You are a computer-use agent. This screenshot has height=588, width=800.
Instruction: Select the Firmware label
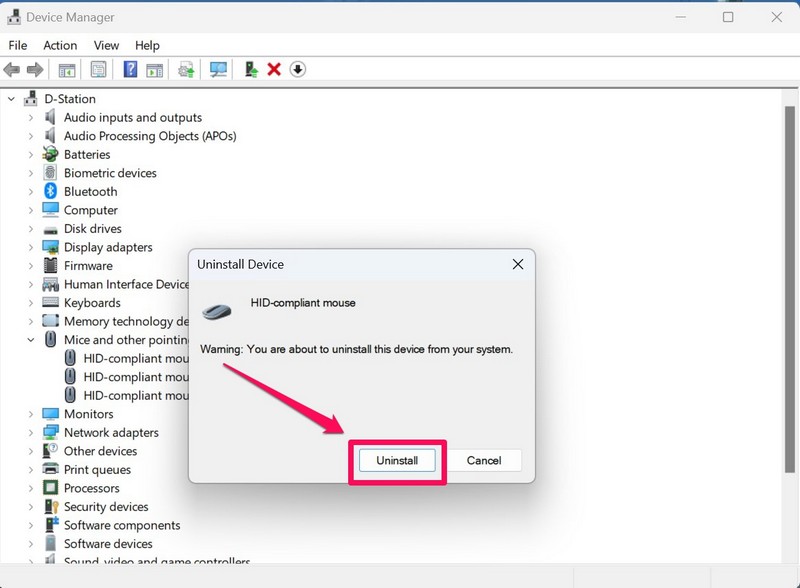click(88, 265)
